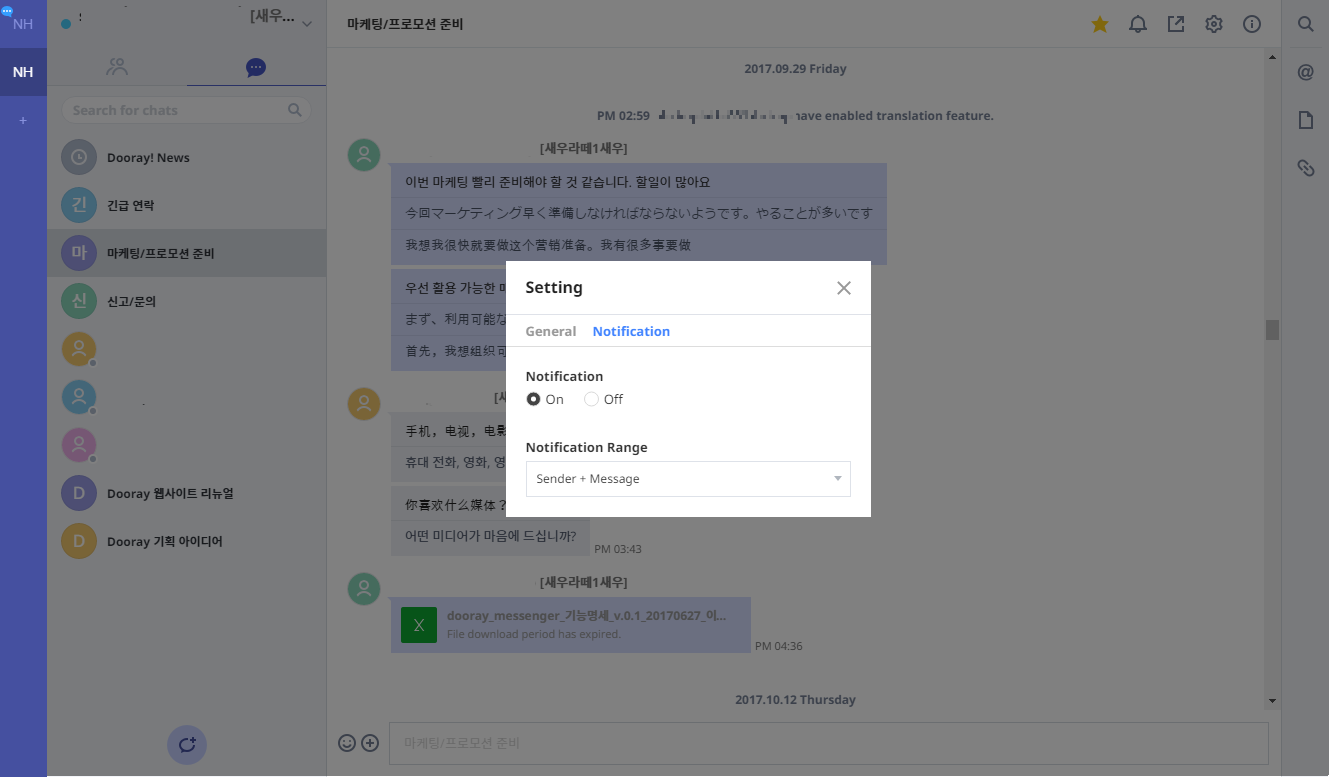Click the chat title 마케팅/프로모션 준비 in header
This screenshot has height=777, width=1329.
point(406,24)
